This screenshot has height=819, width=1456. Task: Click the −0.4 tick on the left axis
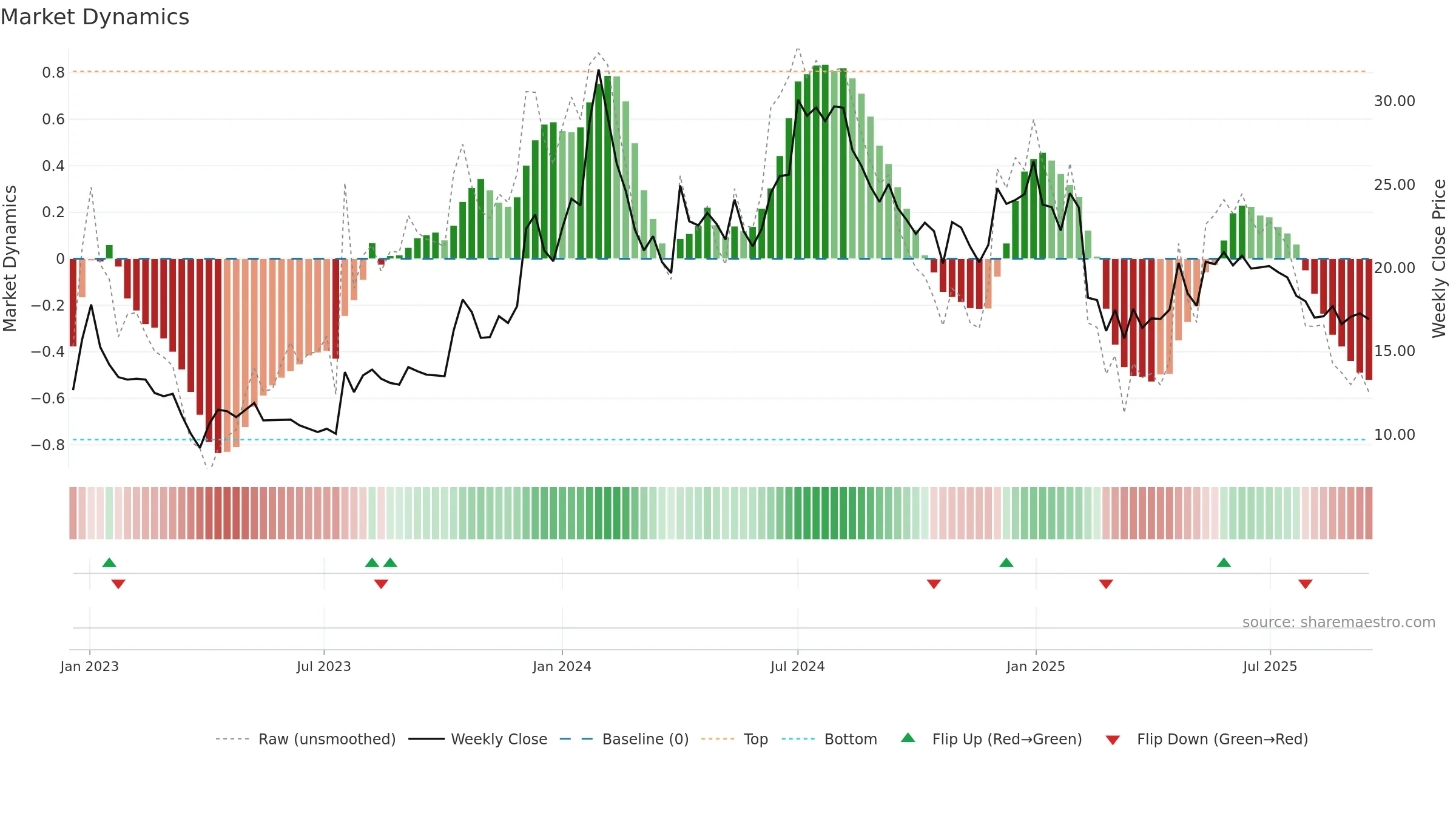coord(48,352)
